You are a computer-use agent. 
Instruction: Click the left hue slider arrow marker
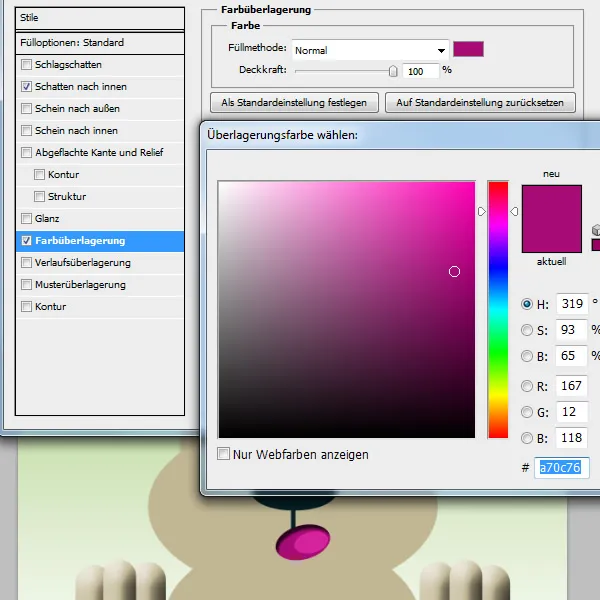pyautogui.click(x=481, y=212)
